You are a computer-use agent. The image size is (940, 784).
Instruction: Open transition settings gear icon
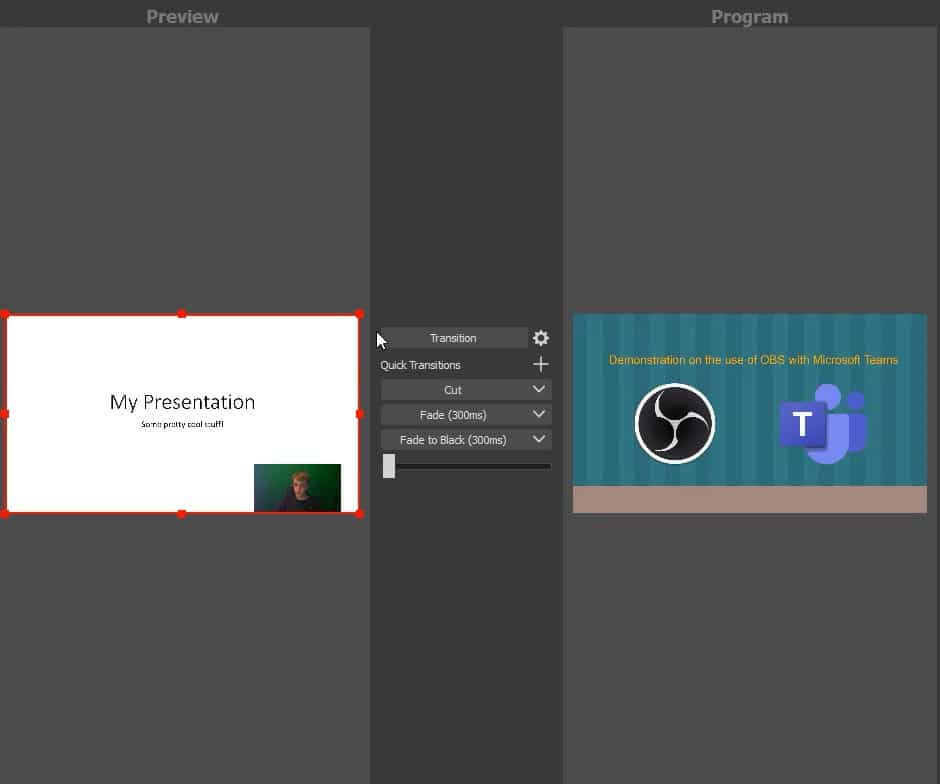click(x=541, y=338)
